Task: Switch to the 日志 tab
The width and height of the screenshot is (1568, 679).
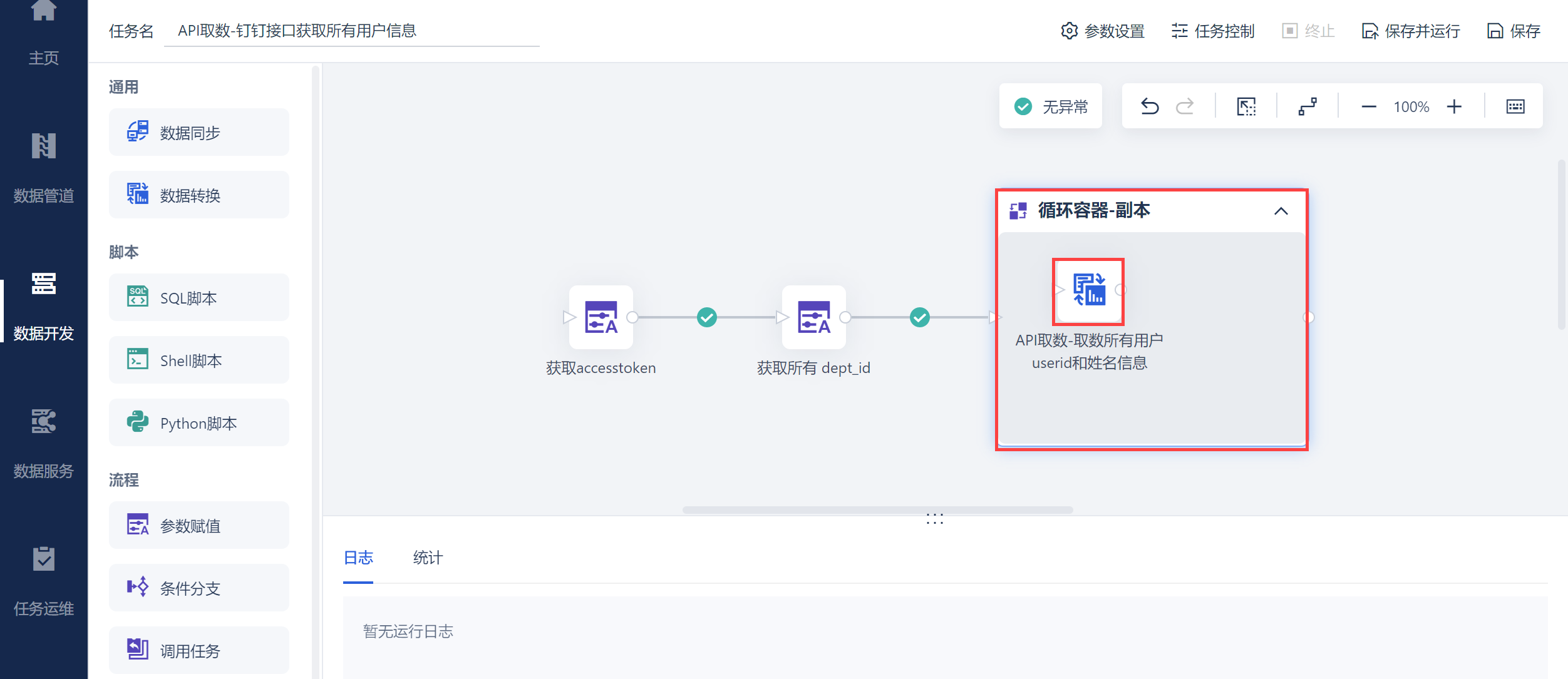Action: 358,558
